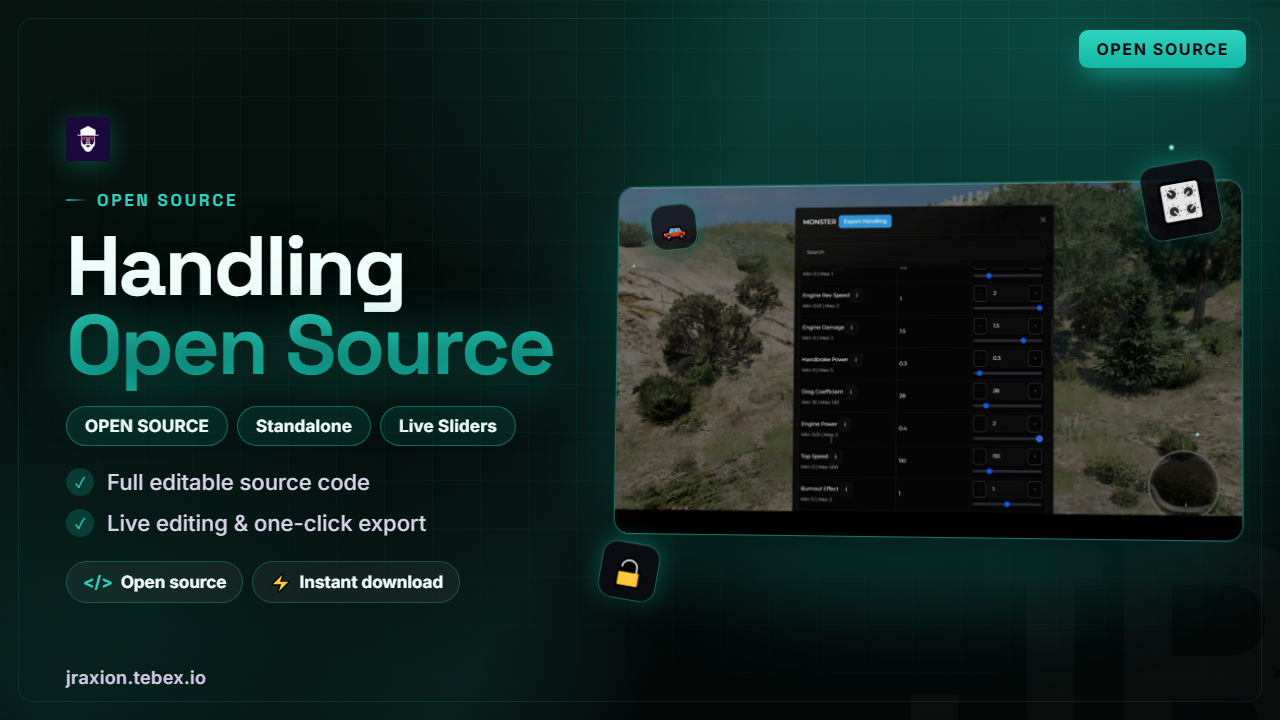This screenshot has width=1280, height=720.
Task: Click the top-right OPEN SOURCE badge
Action: tap(1162, 49)
